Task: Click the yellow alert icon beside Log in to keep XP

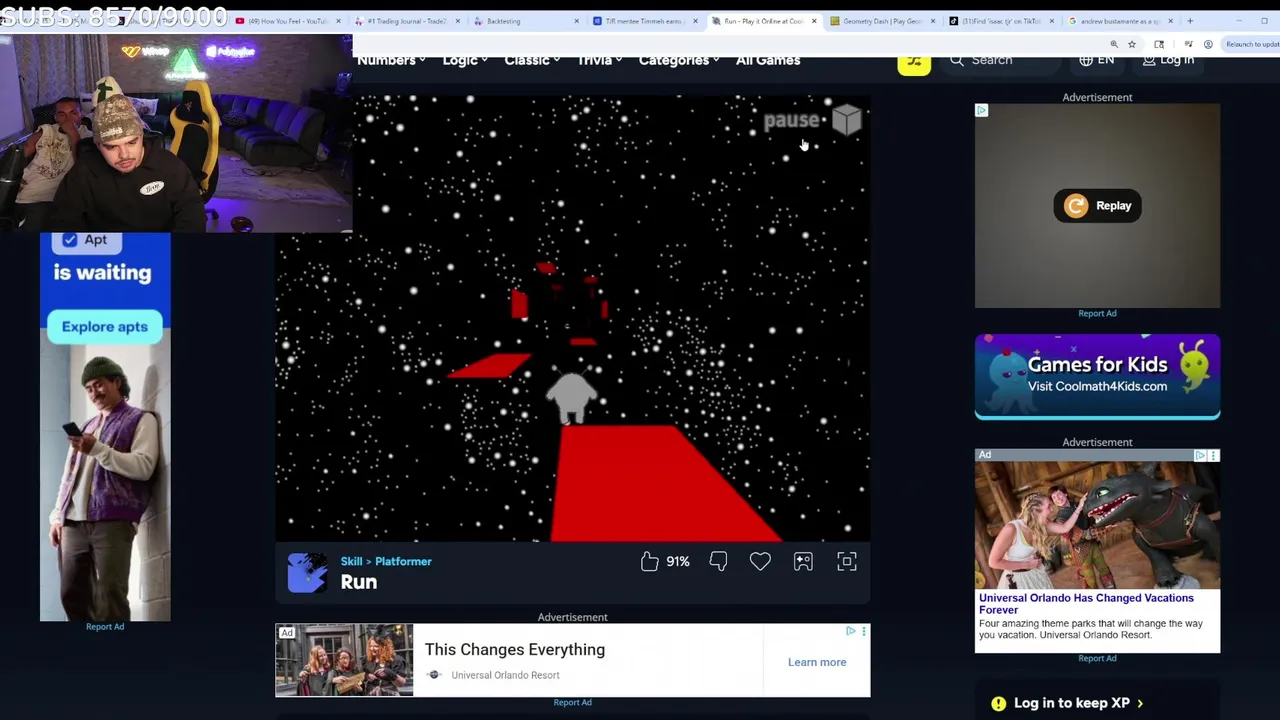Action: [998, 703]
